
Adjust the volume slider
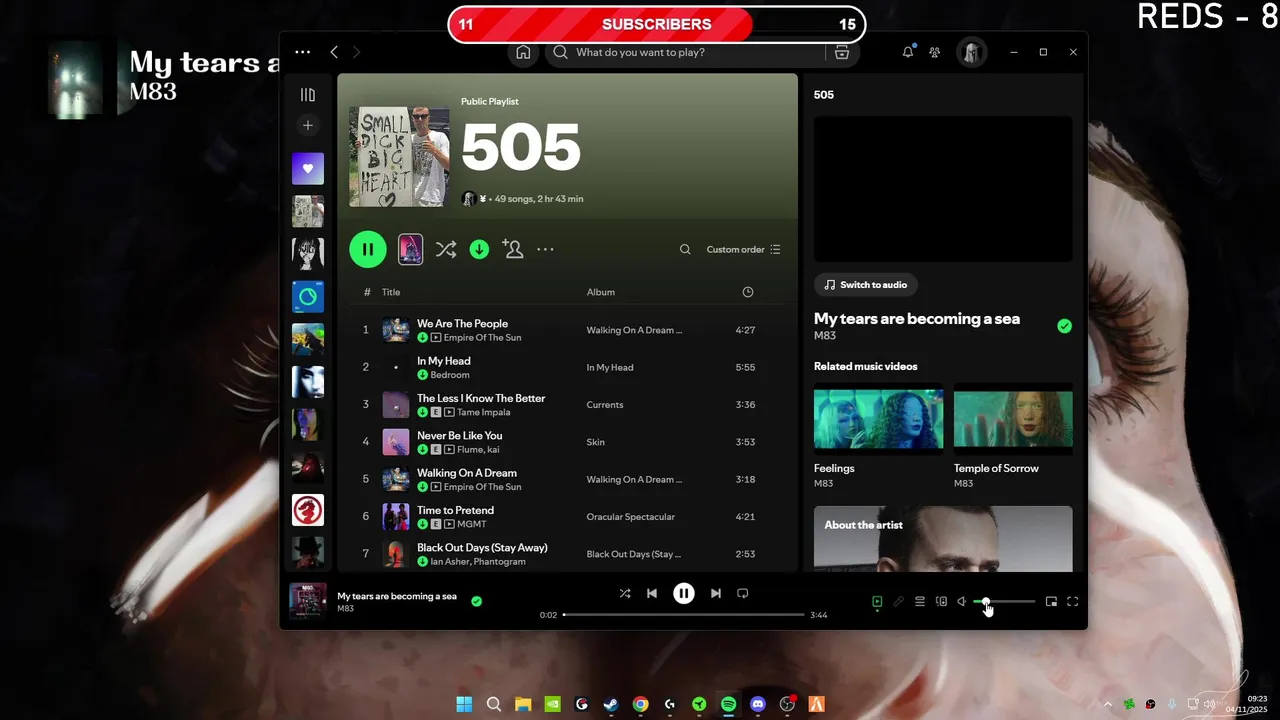[1004, 602]
